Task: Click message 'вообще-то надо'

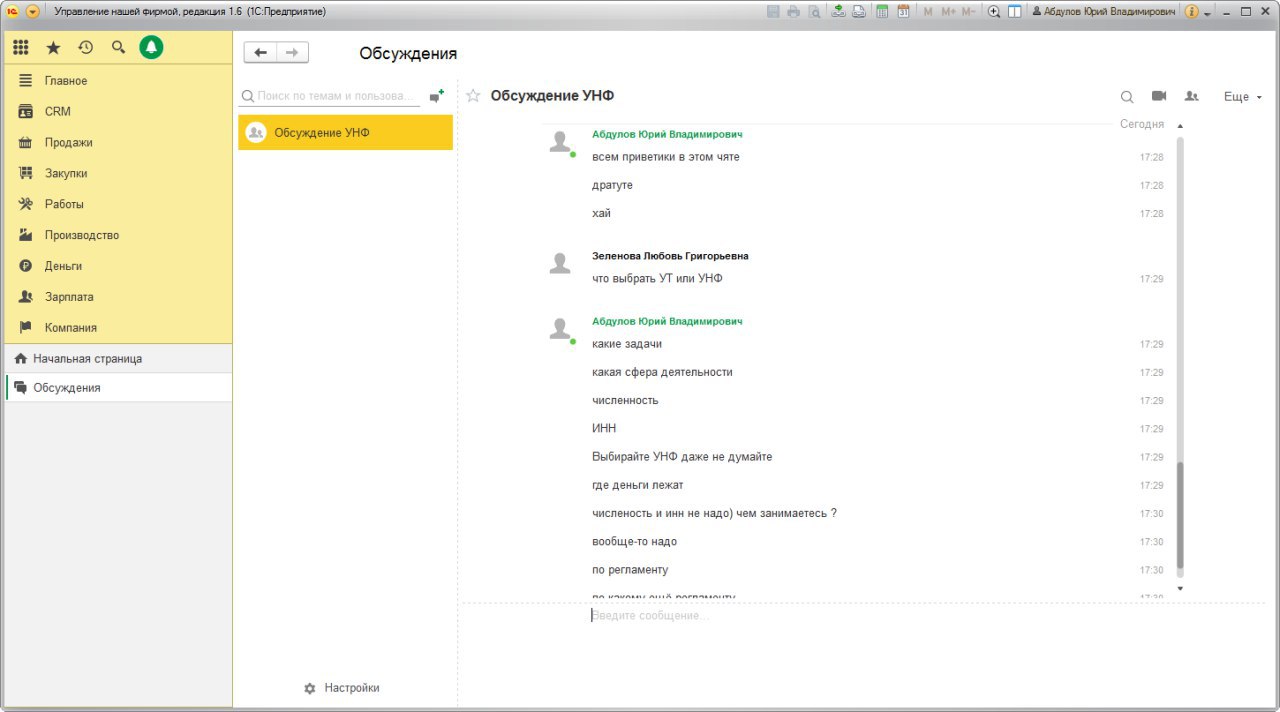Action: coord(634,542)
